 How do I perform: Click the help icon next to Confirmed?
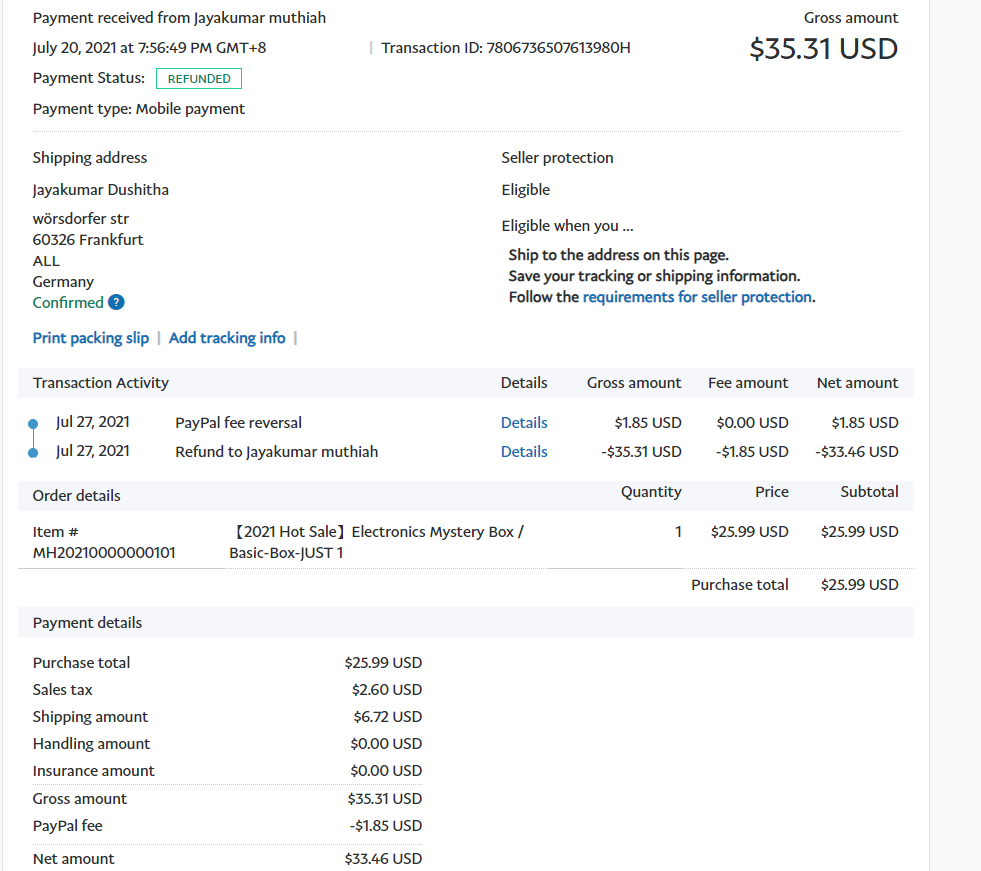(x=116, y=303)
